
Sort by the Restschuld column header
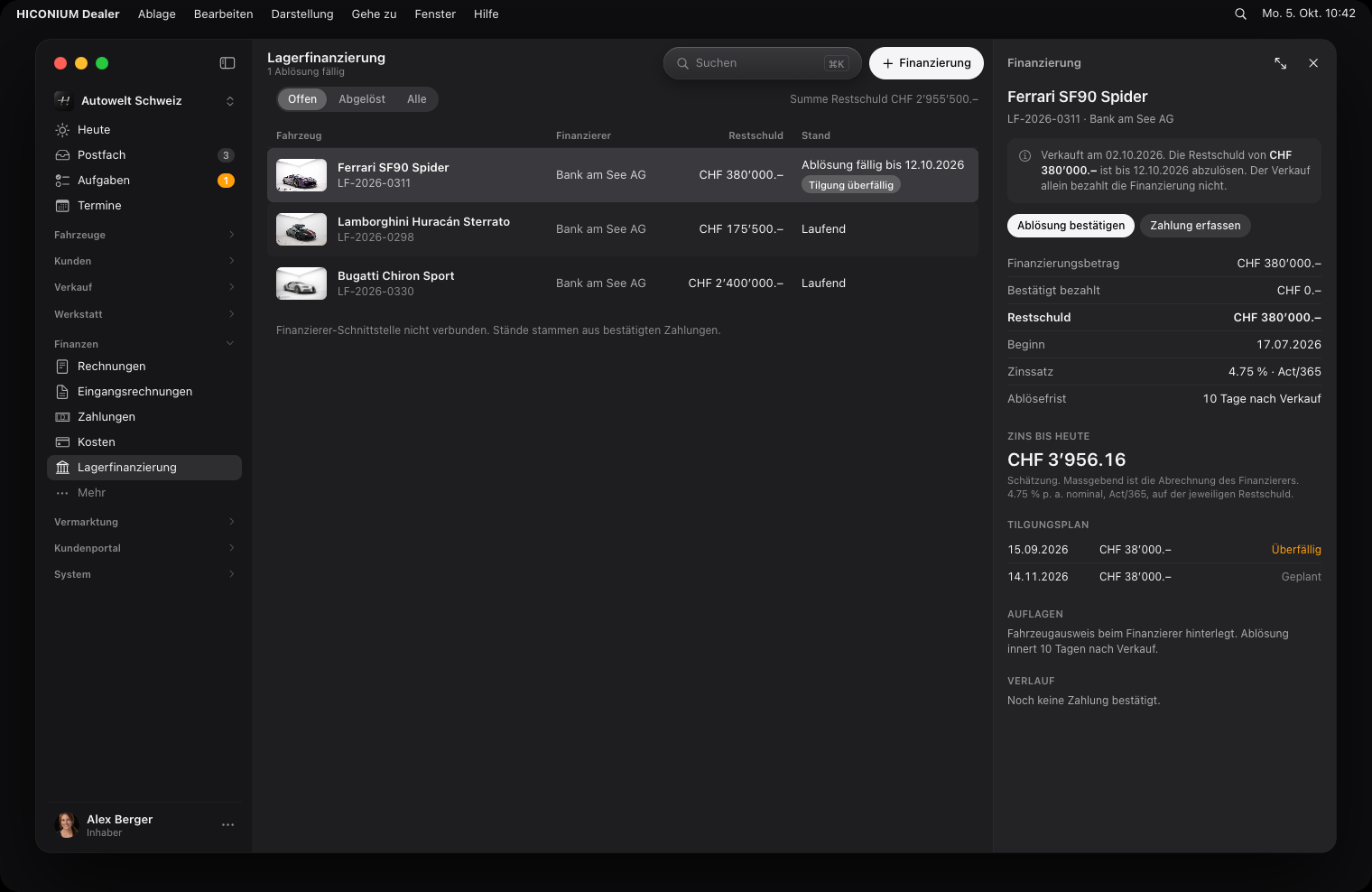[756, 135]
